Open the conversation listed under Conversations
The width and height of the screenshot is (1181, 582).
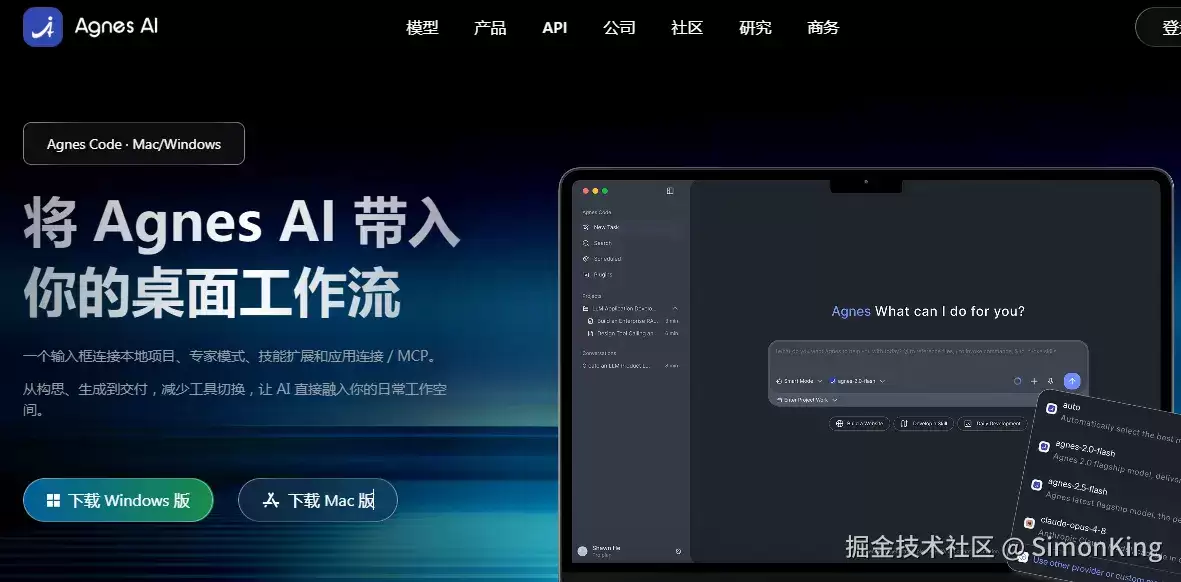coord(630,366)
